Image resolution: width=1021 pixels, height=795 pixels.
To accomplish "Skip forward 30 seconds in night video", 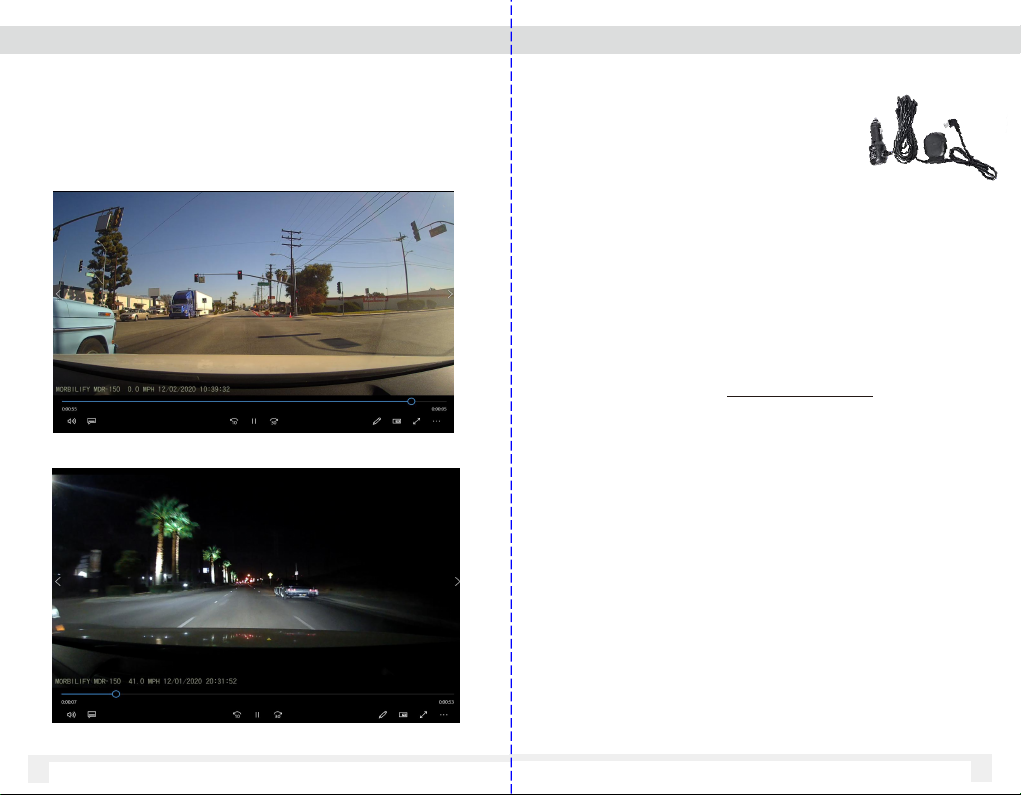I will (x=278, y=714).
